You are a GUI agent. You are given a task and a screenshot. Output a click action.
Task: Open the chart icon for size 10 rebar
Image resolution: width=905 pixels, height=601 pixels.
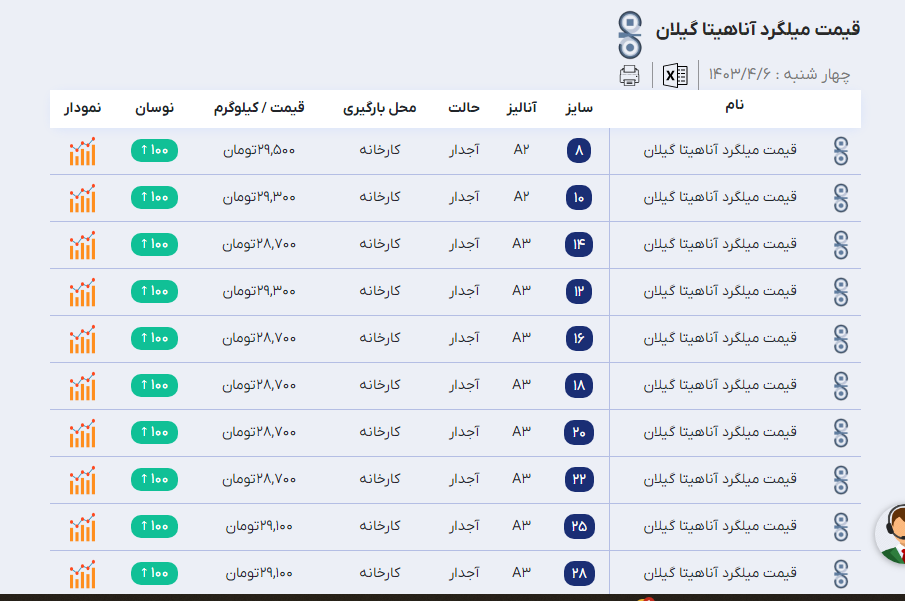tap(82, 198)
